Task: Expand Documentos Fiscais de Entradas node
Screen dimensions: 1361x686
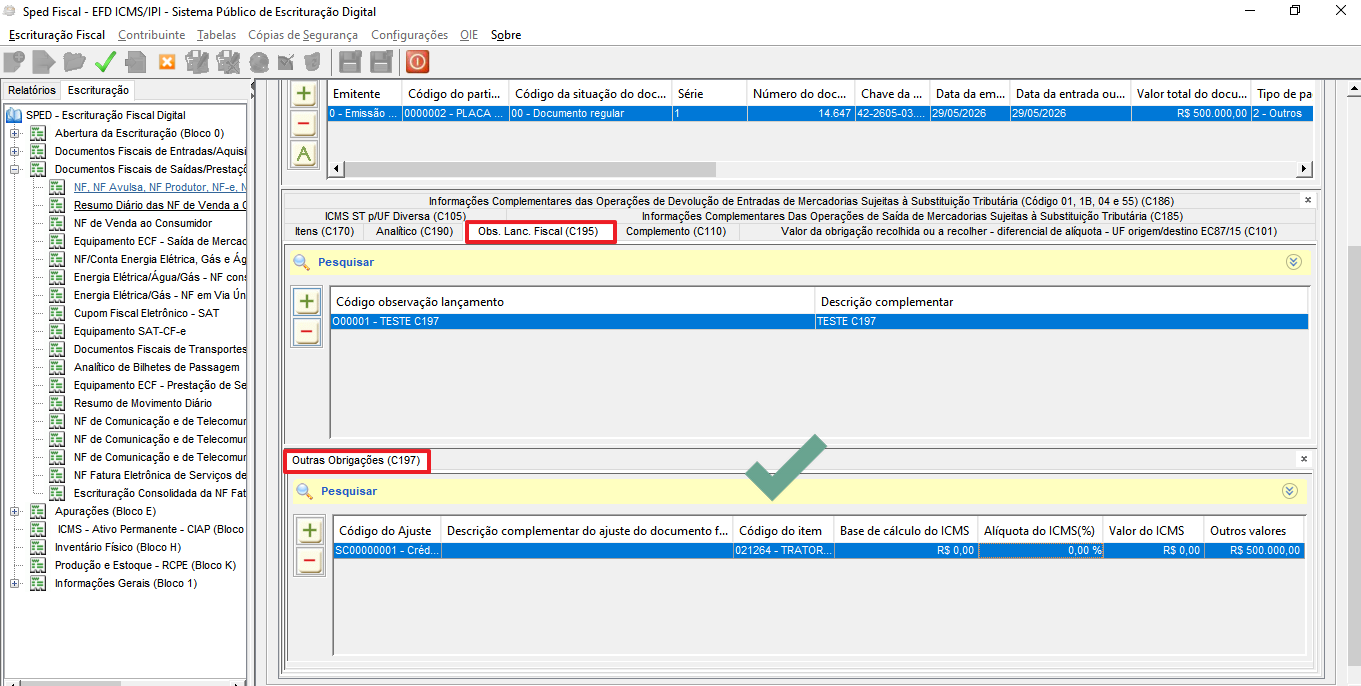Action: 15,151
